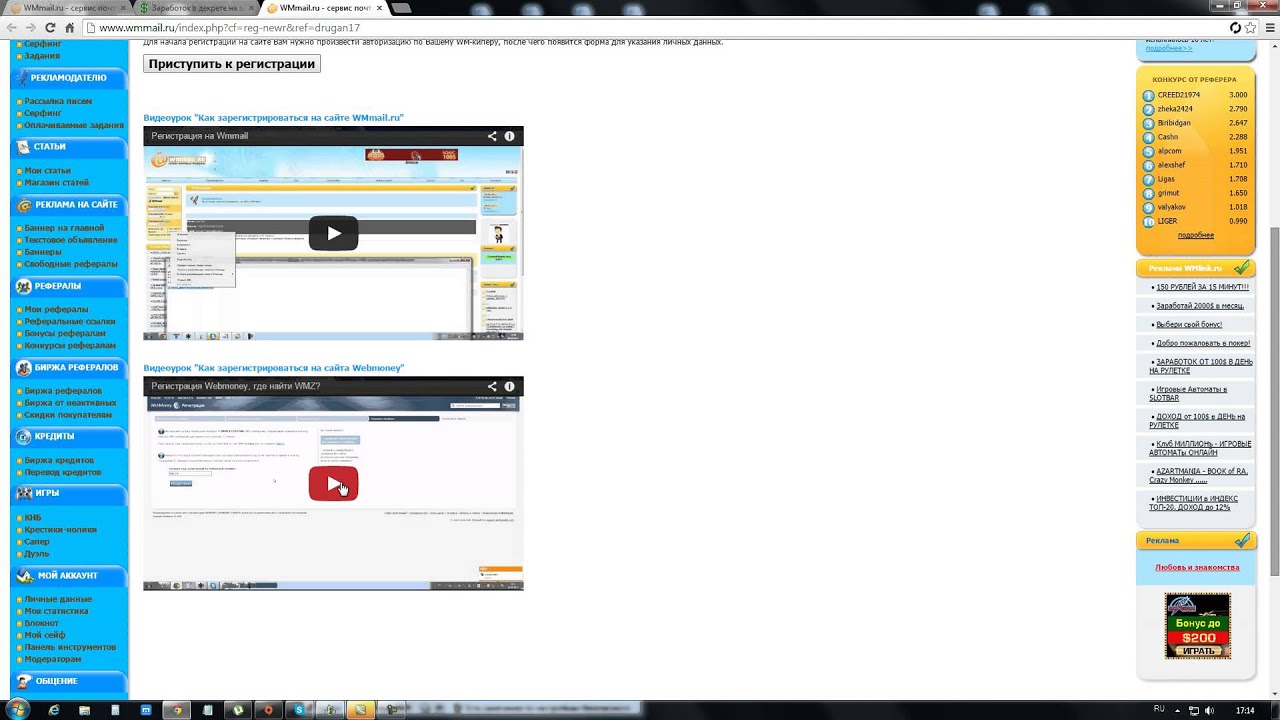Open 'Мои рефералы' in the sidebar

(56, 310)
